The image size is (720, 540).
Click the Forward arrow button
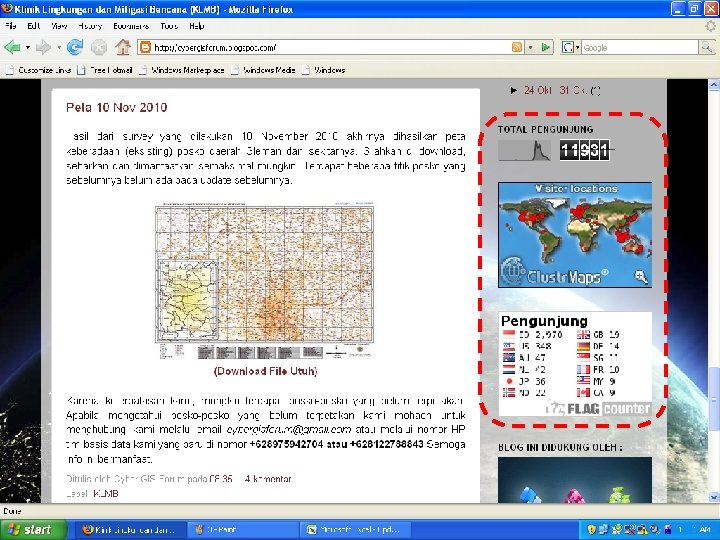point(43,47)
